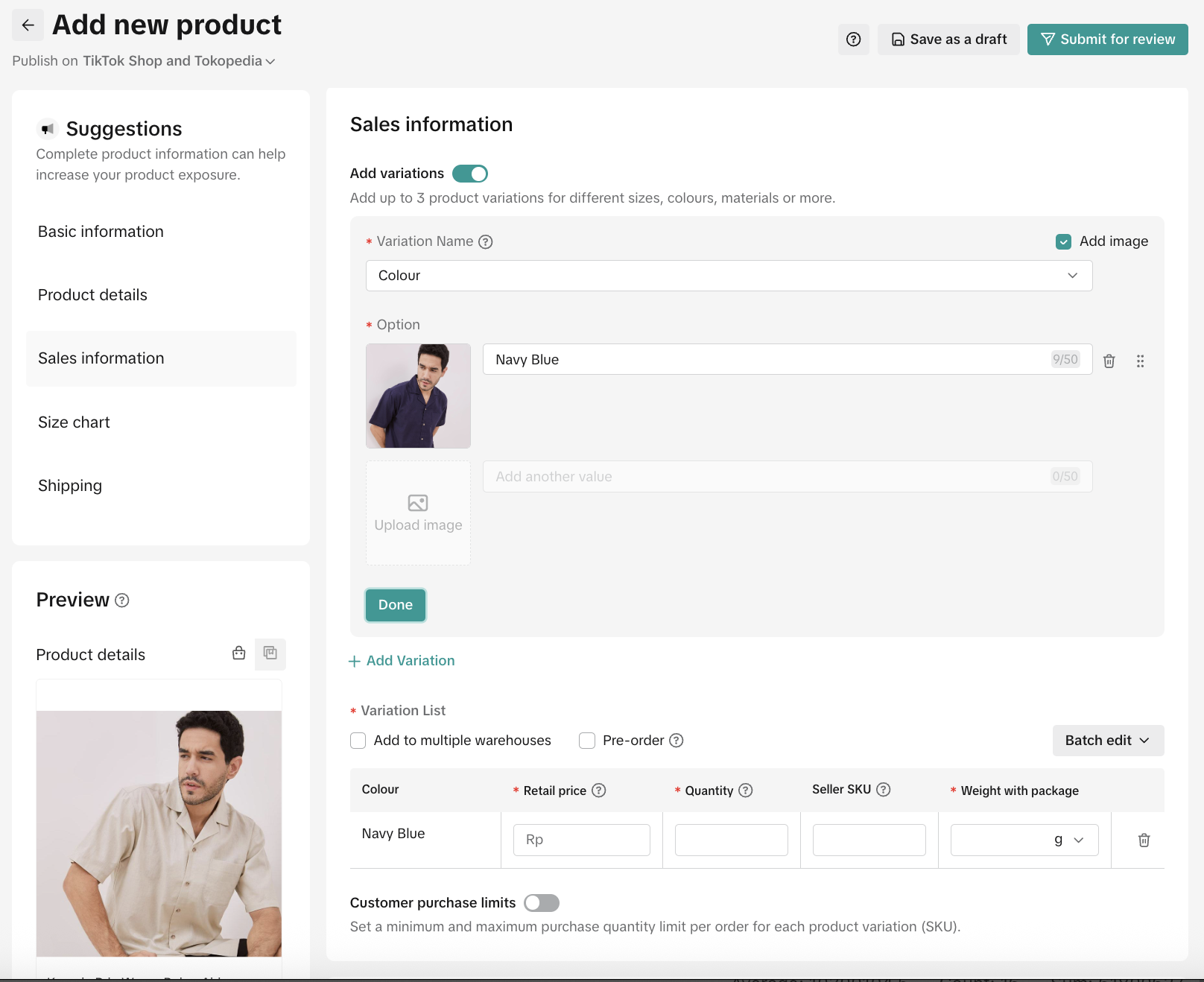This screenshot has width=1204, height=982.
Task: Enable Customer purchase limits toggle
Action: (542, 903)
